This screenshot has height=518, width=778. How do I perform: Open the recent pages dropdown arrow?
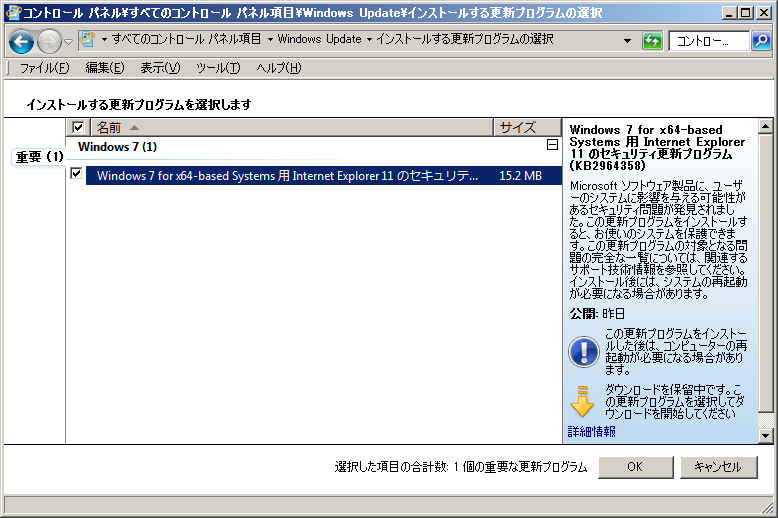point(68,41)
